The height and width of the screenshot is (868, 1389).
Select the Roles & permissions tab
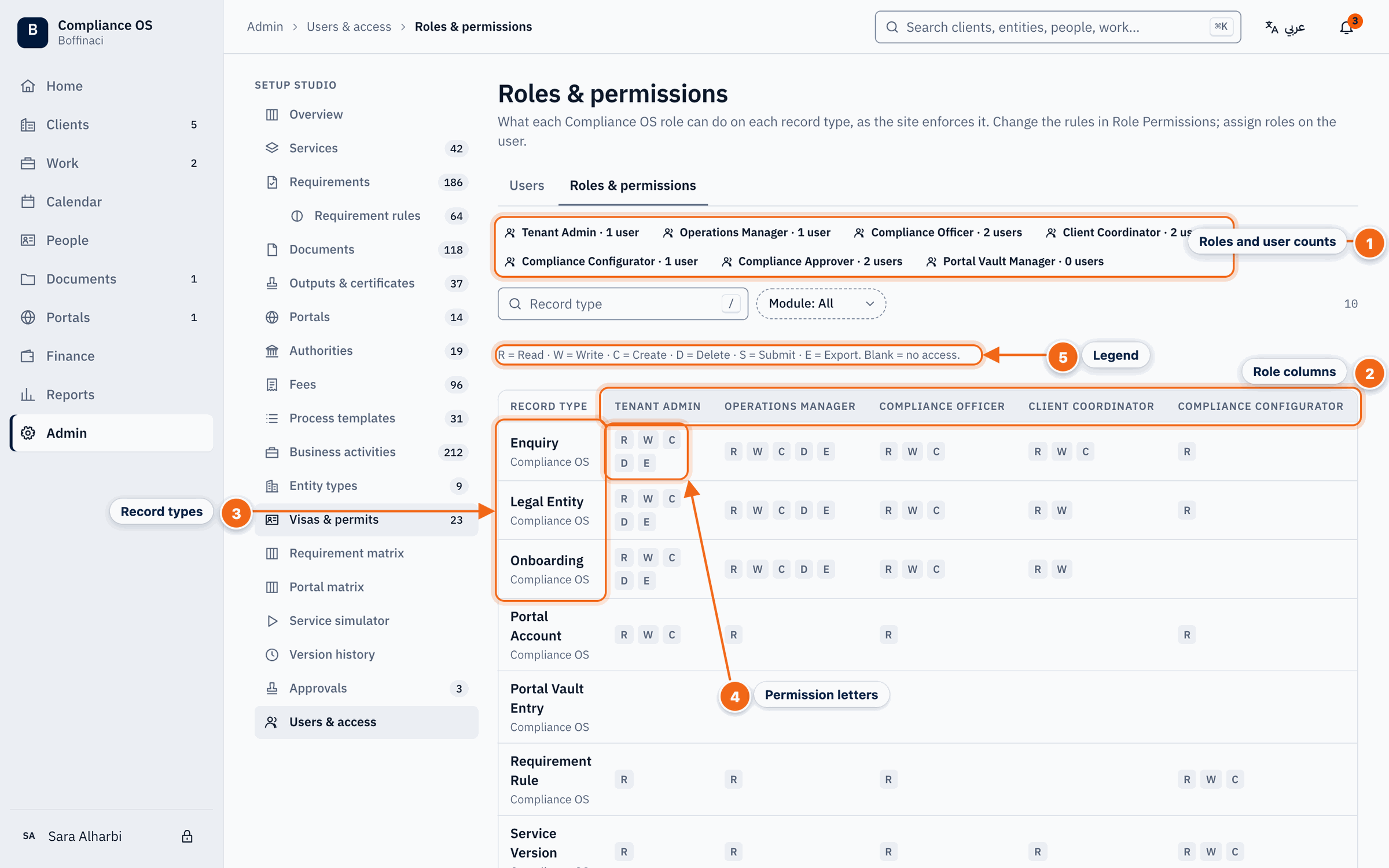click(633, 186)
